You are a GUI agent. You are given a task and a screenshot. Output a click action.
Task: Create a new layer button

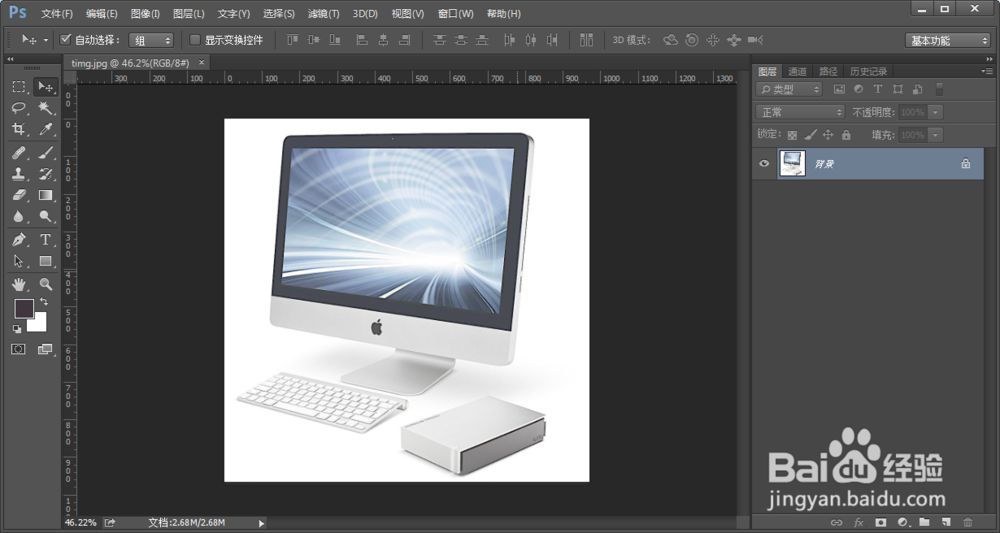(x=946, y=522)
